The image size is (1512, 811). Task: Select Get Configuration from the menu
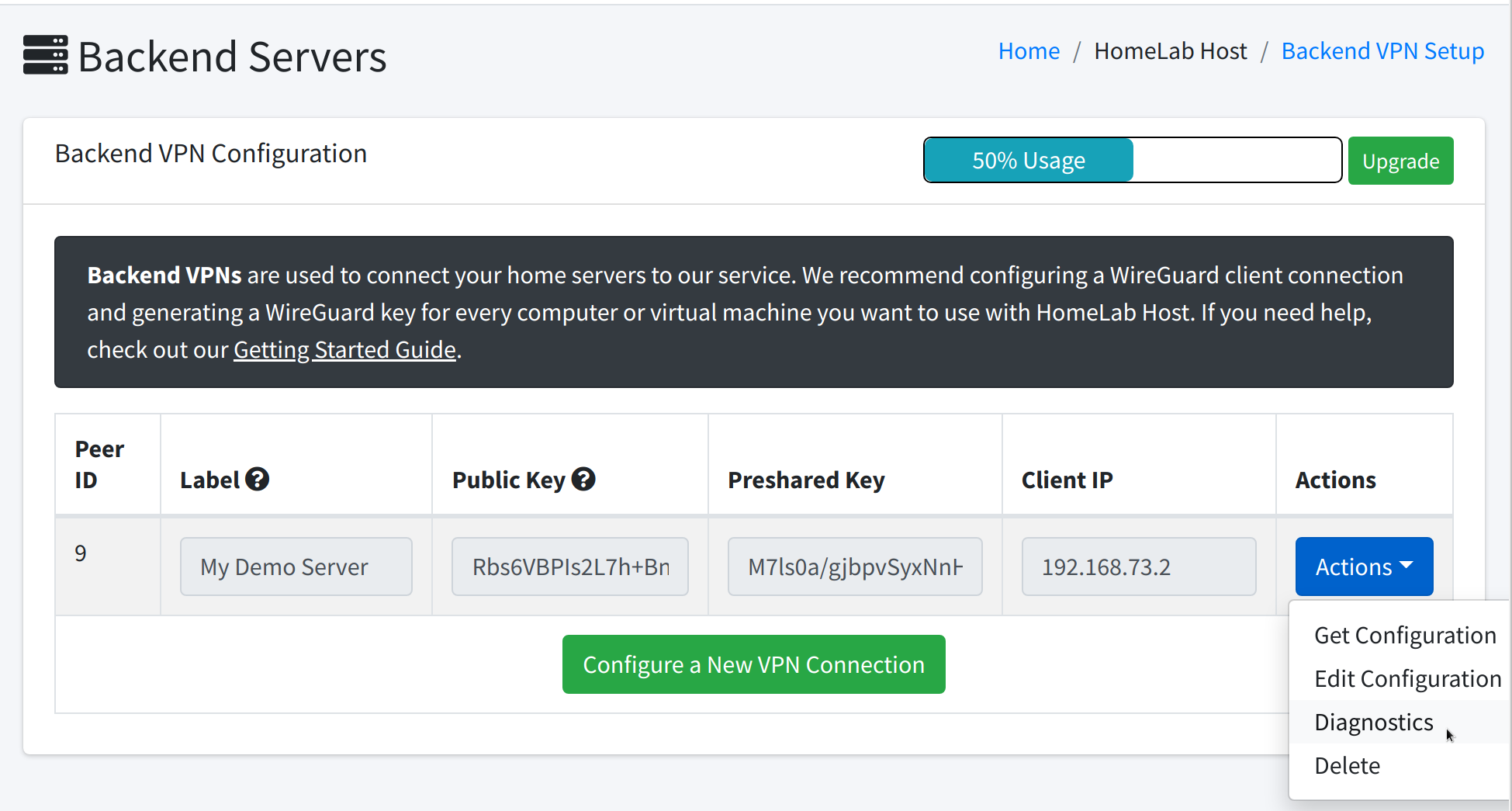[1404, 636]
